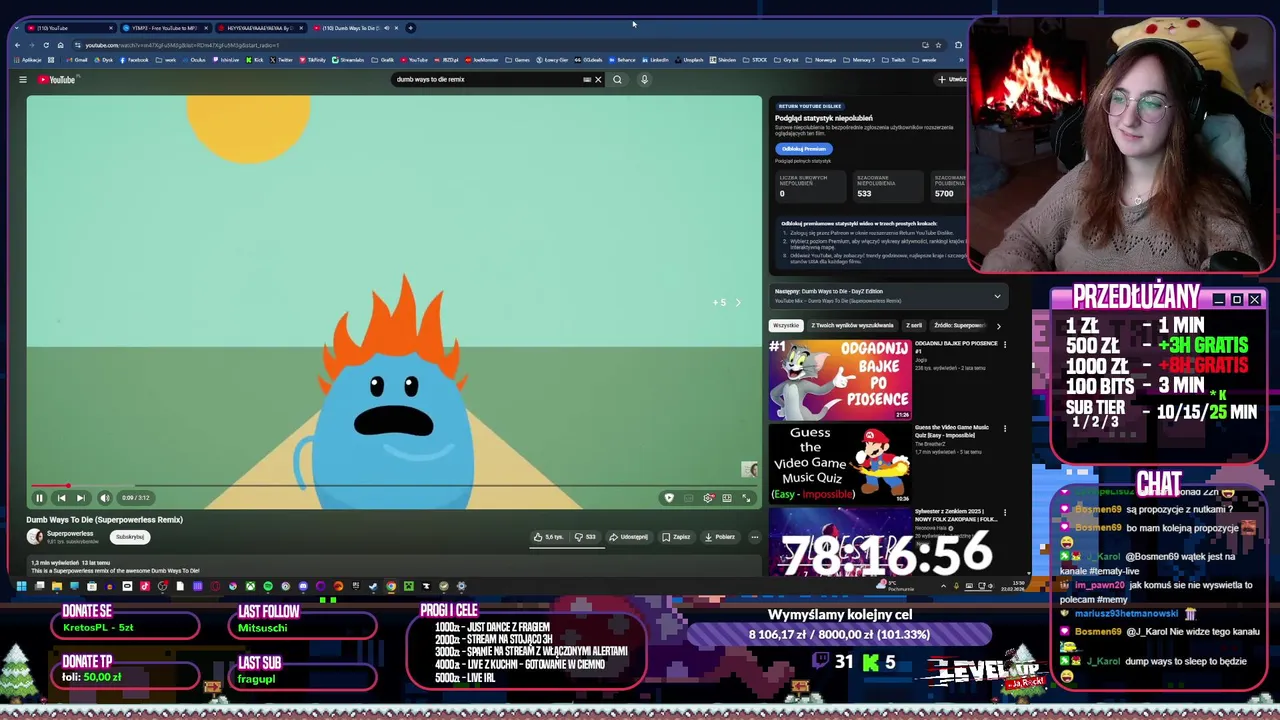Open Steam from taskbar
The height and width of the screenshot is (720, 1280).
point(372,586)
